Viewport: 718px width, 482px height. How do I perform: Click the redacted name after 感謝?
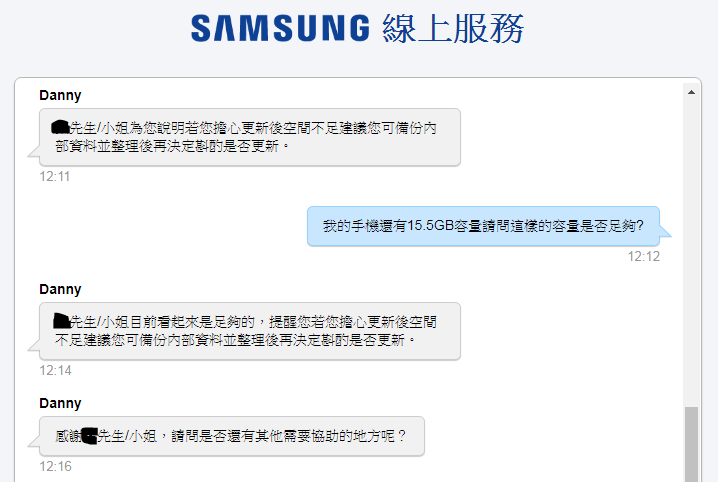click(x=89, y=436)
